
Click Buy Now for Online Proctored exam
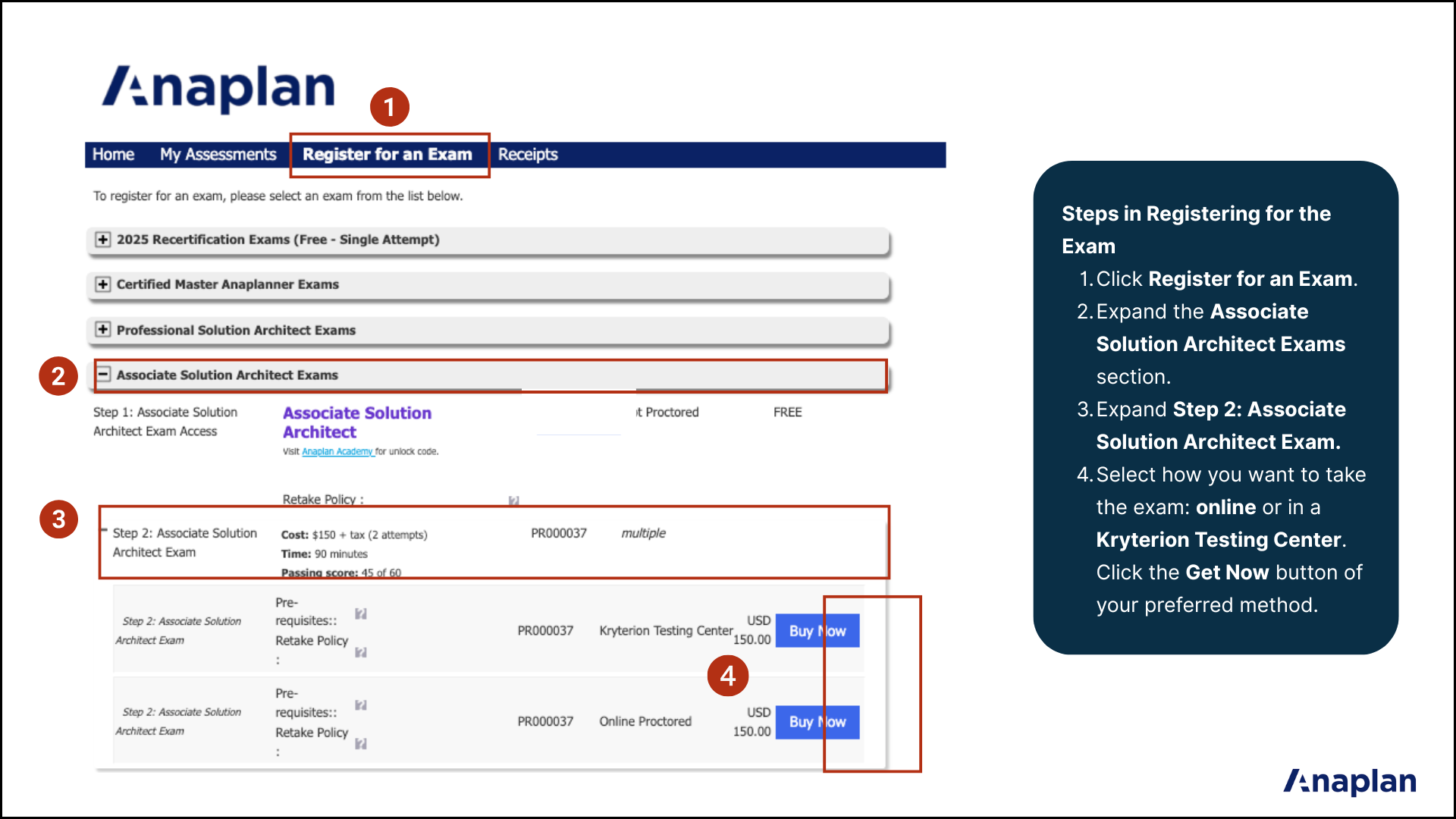[x=817, y=722]
